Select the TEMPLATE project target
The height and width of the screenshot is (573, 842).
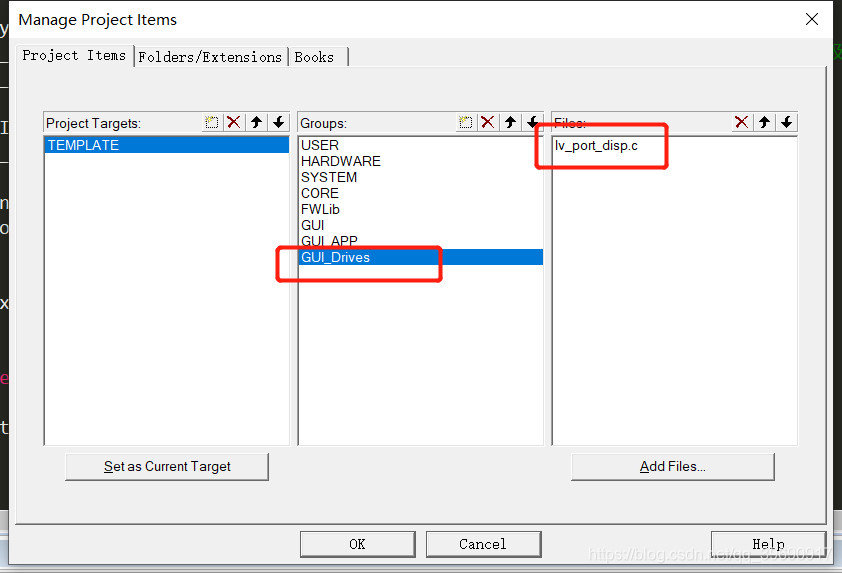(x=166, y=145)
